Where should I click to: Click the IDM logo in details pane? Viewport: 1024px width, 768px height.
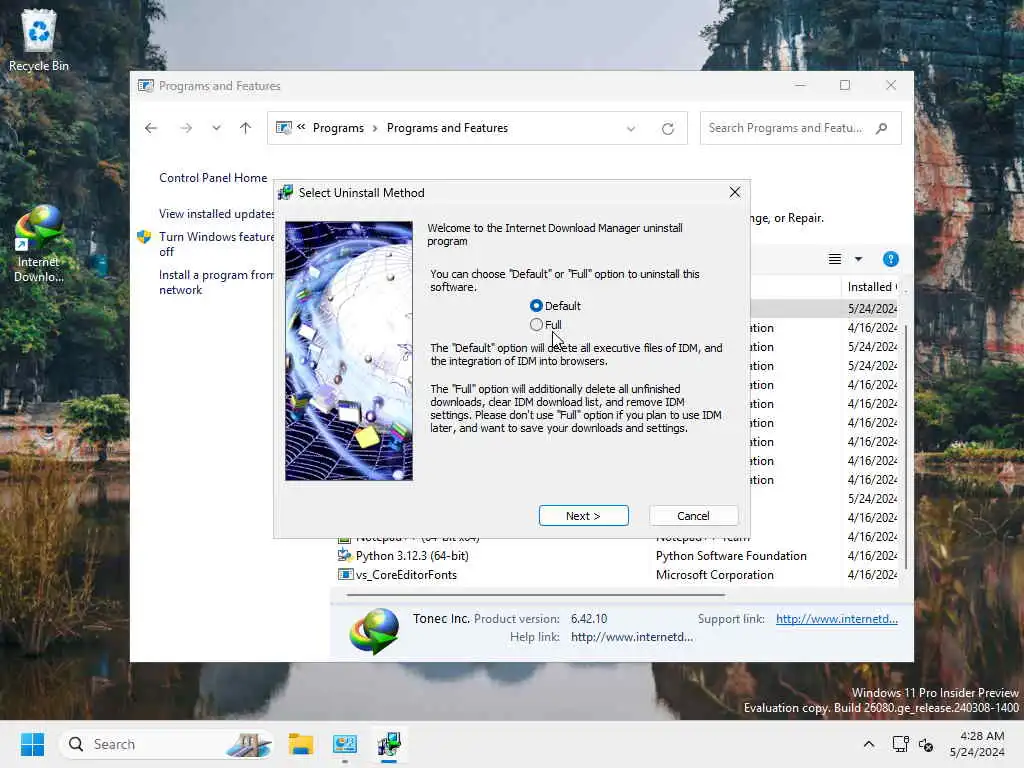374,630
